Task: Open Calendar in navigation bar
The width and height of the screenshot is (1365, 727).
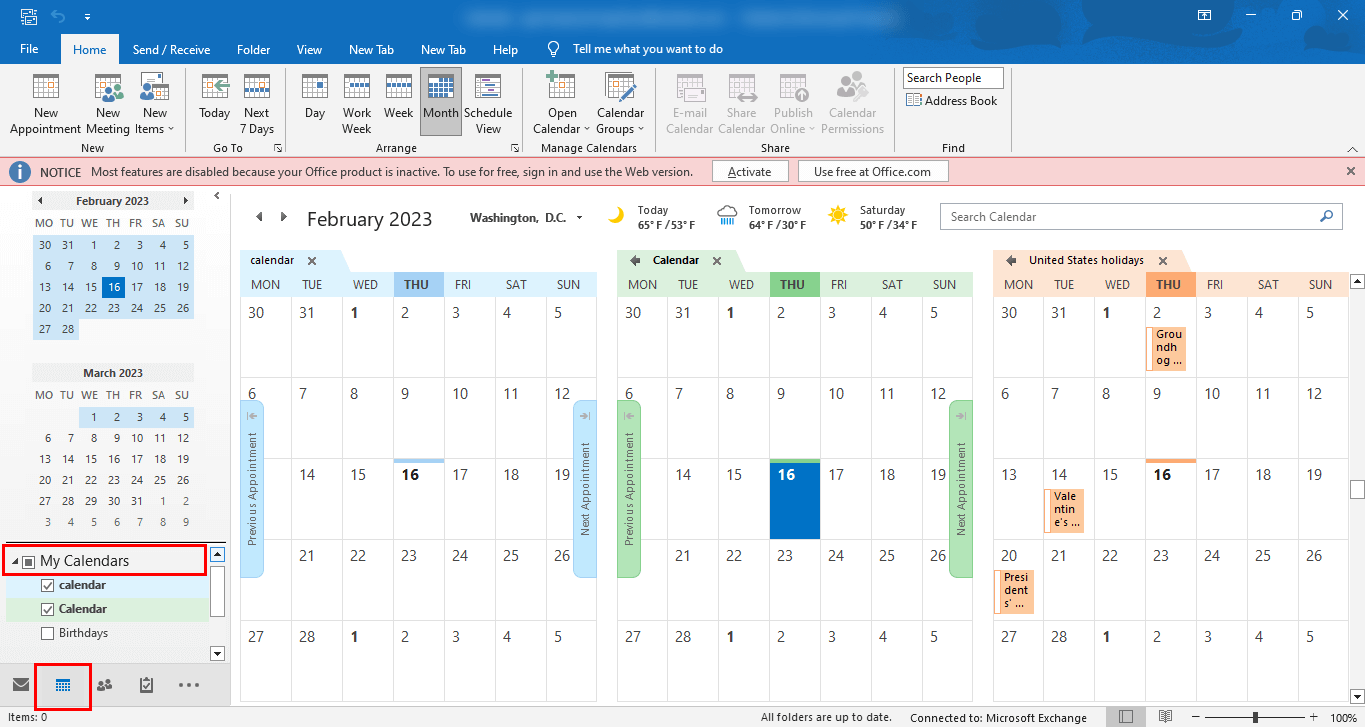Action: click(63, 685)
